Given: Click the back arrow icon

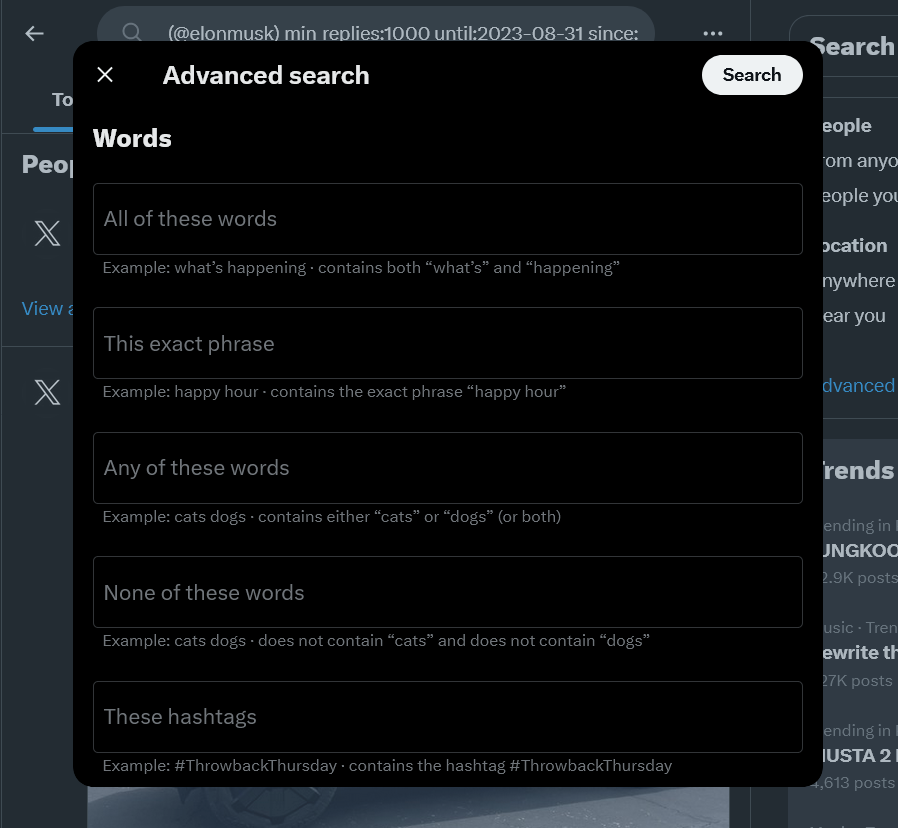Looking at the screenshot, I should [35, 33].
